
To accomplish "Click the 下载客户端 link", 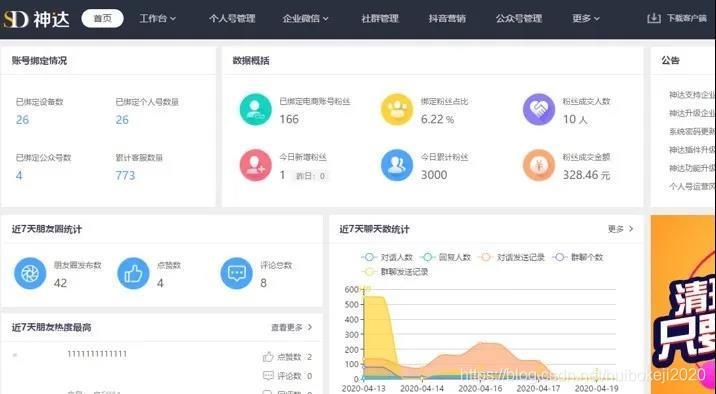I will coord(686,19).
